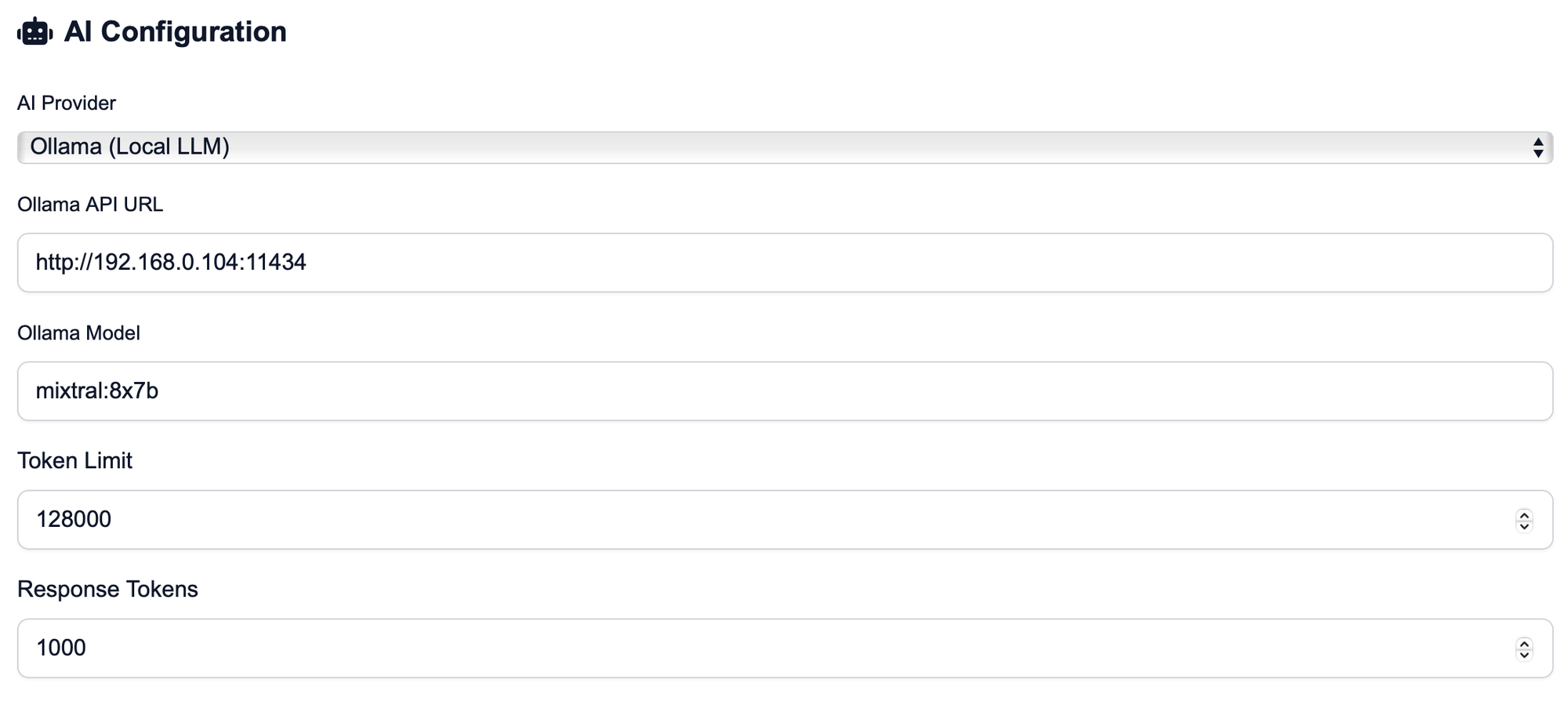Image resolution: width=1568 pixels, height=701 pixels.
Task: Click the Response Tokens label
Action: click(107, 590)
